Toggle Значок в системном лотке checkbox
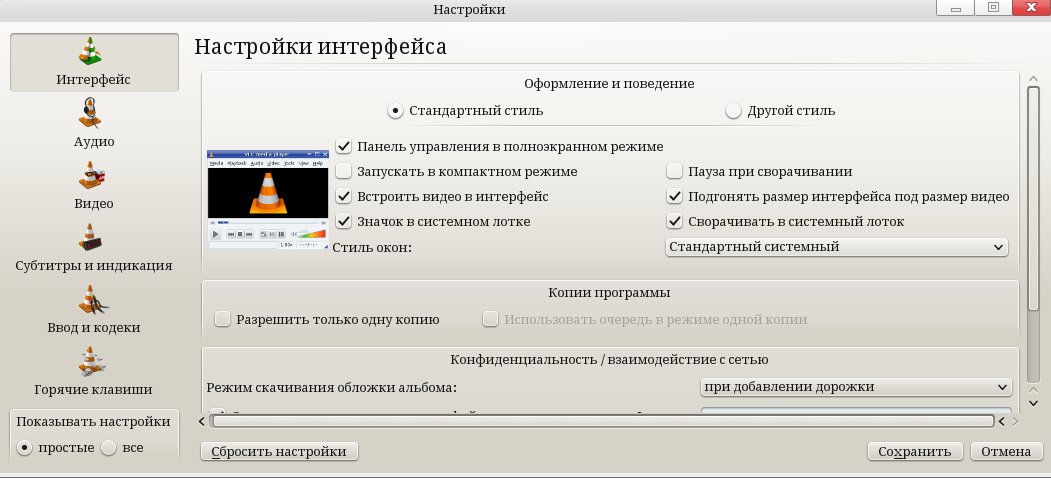 (x=344, y=221)
